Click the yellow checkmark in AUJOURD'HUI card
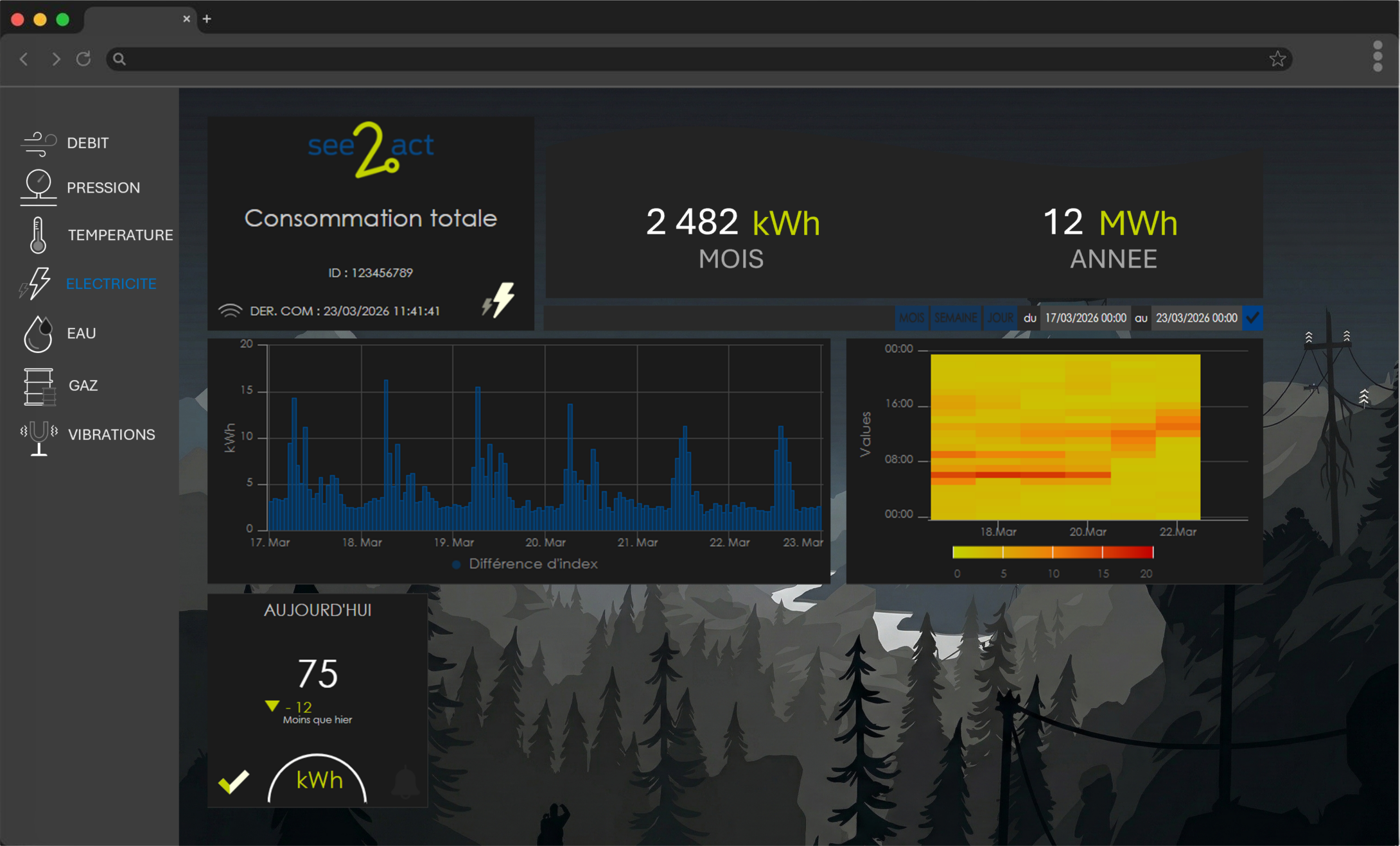1400x846 pixels. point(234,781)
